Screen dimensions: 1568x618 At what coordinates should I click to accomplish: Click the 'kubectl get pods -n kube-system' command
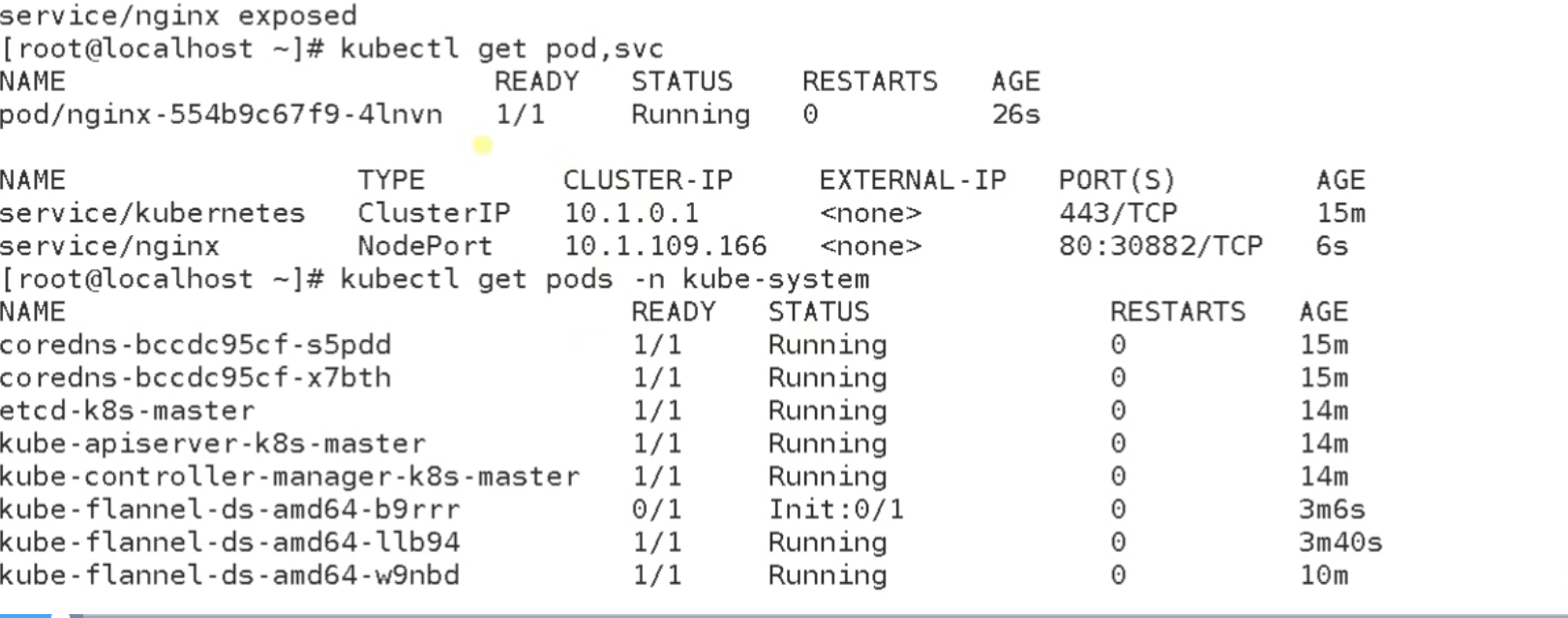point(604,280)
